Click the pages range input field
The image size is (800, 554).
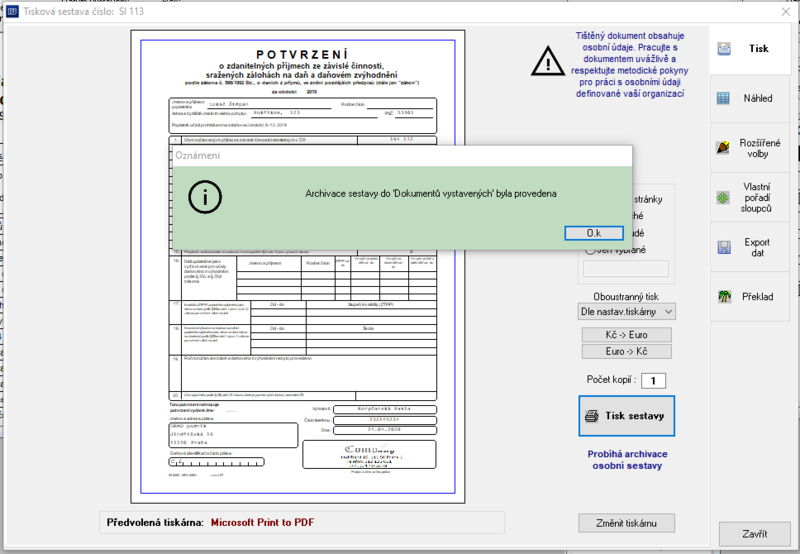point(626,268)
